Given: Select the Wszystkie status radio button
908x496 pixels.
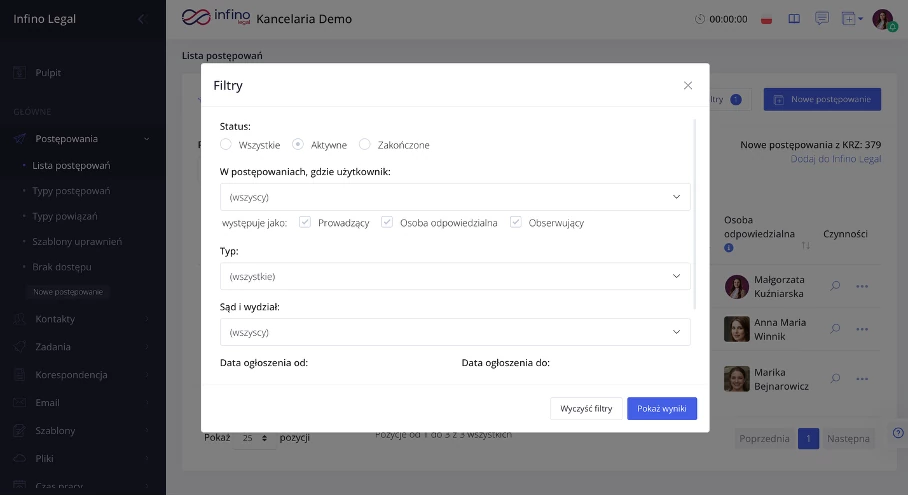Looking at the screenshot, I should 226,145.
